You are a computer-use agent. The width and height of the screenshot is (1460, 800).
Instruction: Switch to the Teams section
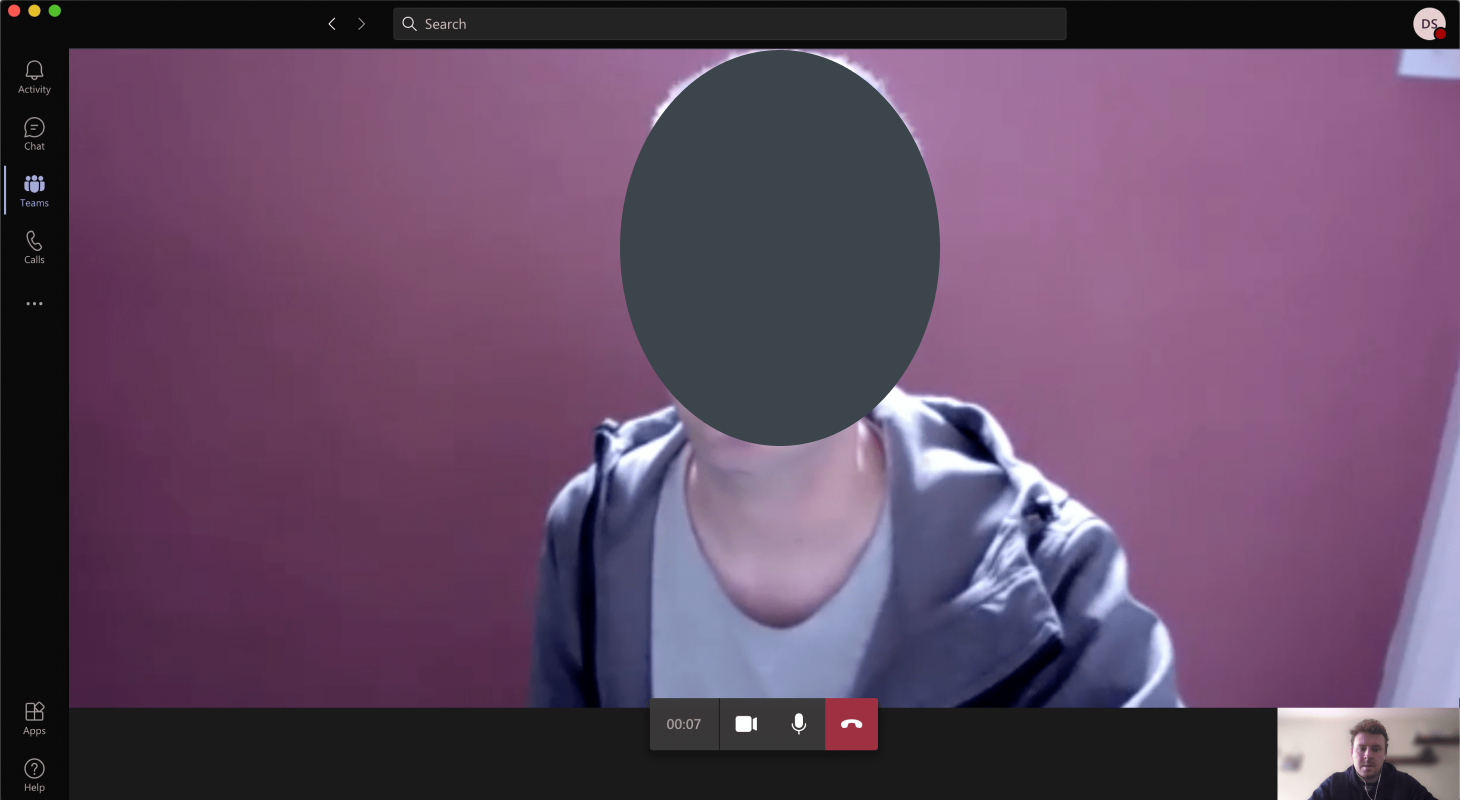click(34, 190)
